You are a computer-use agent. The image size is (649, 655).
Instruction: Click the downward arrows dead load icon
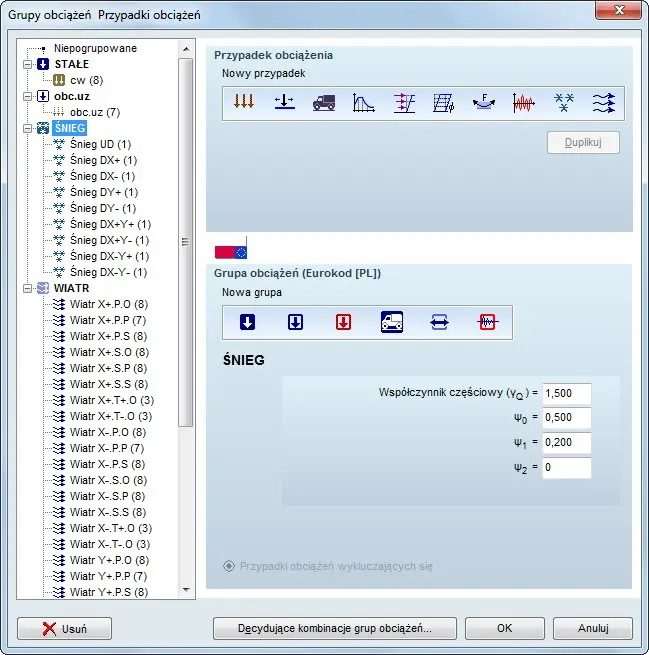[244, 101]
